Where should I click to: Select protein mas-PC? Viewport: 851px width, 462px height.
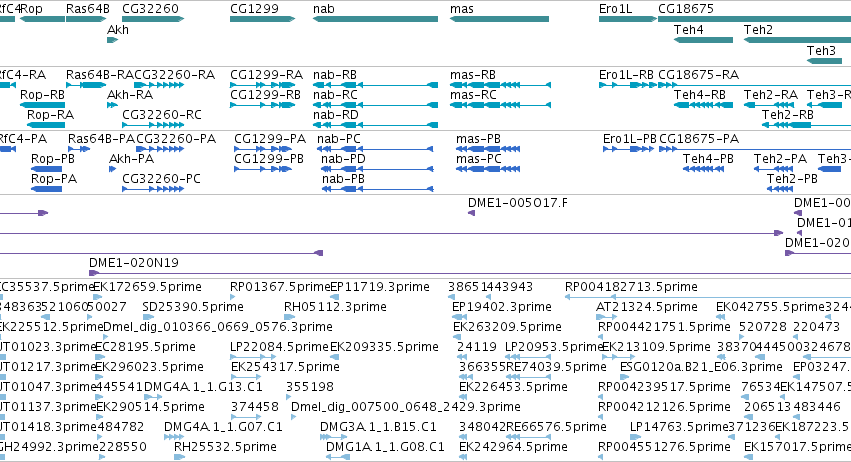point(488,169)
